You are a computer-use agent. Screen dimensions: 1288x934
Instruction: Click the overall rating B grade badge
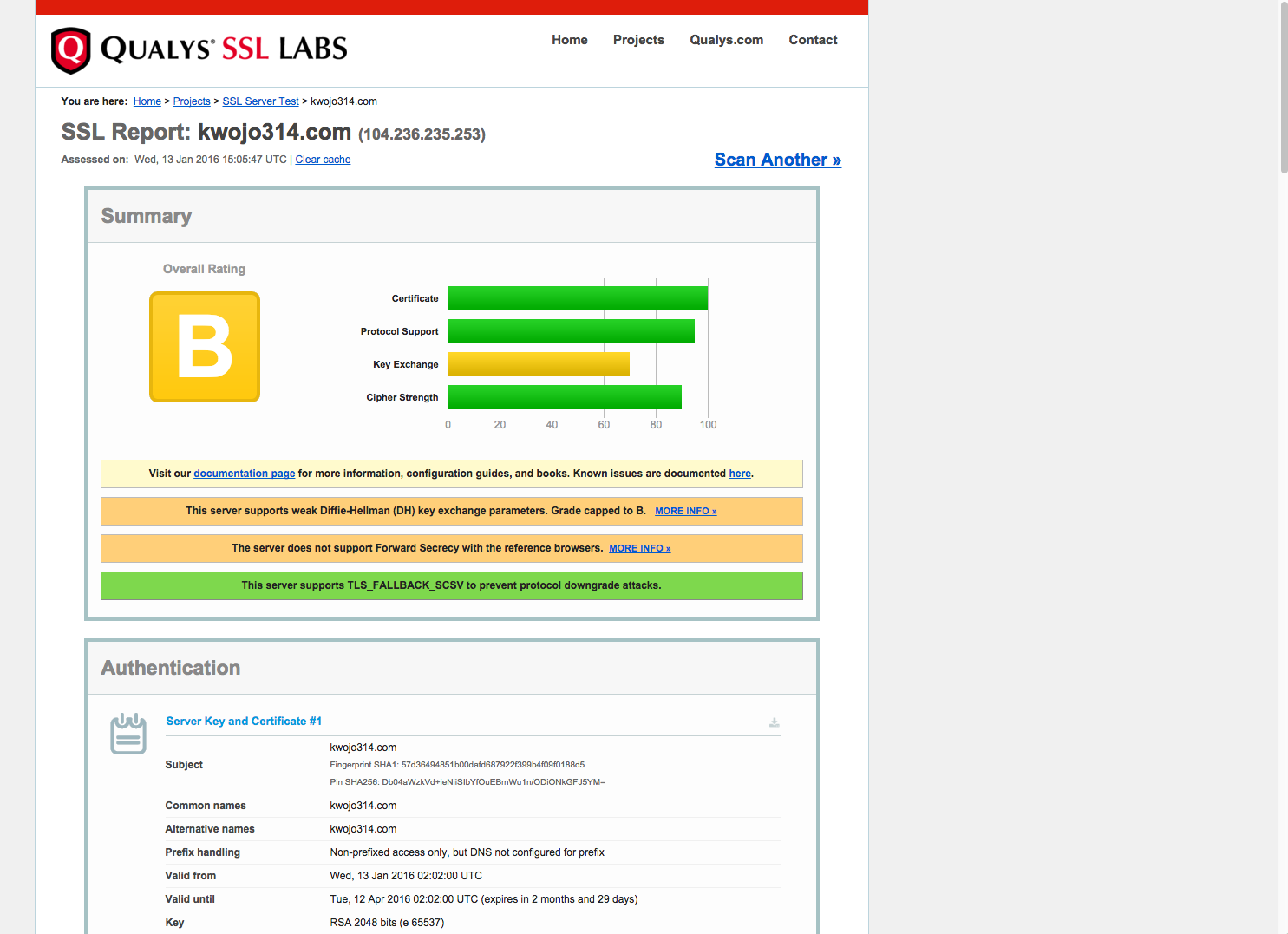(x=205, y=347)
